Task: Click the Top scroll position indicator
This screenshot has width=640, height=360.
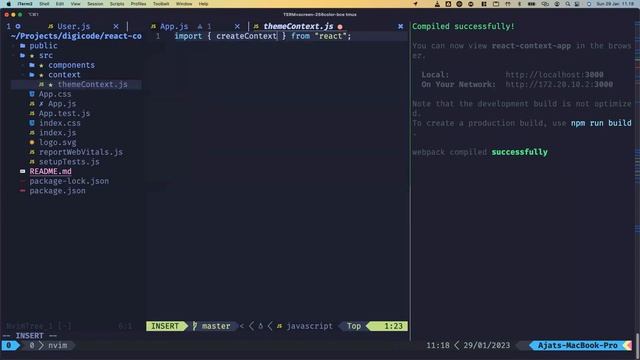Action: click(x=354, y=326)
